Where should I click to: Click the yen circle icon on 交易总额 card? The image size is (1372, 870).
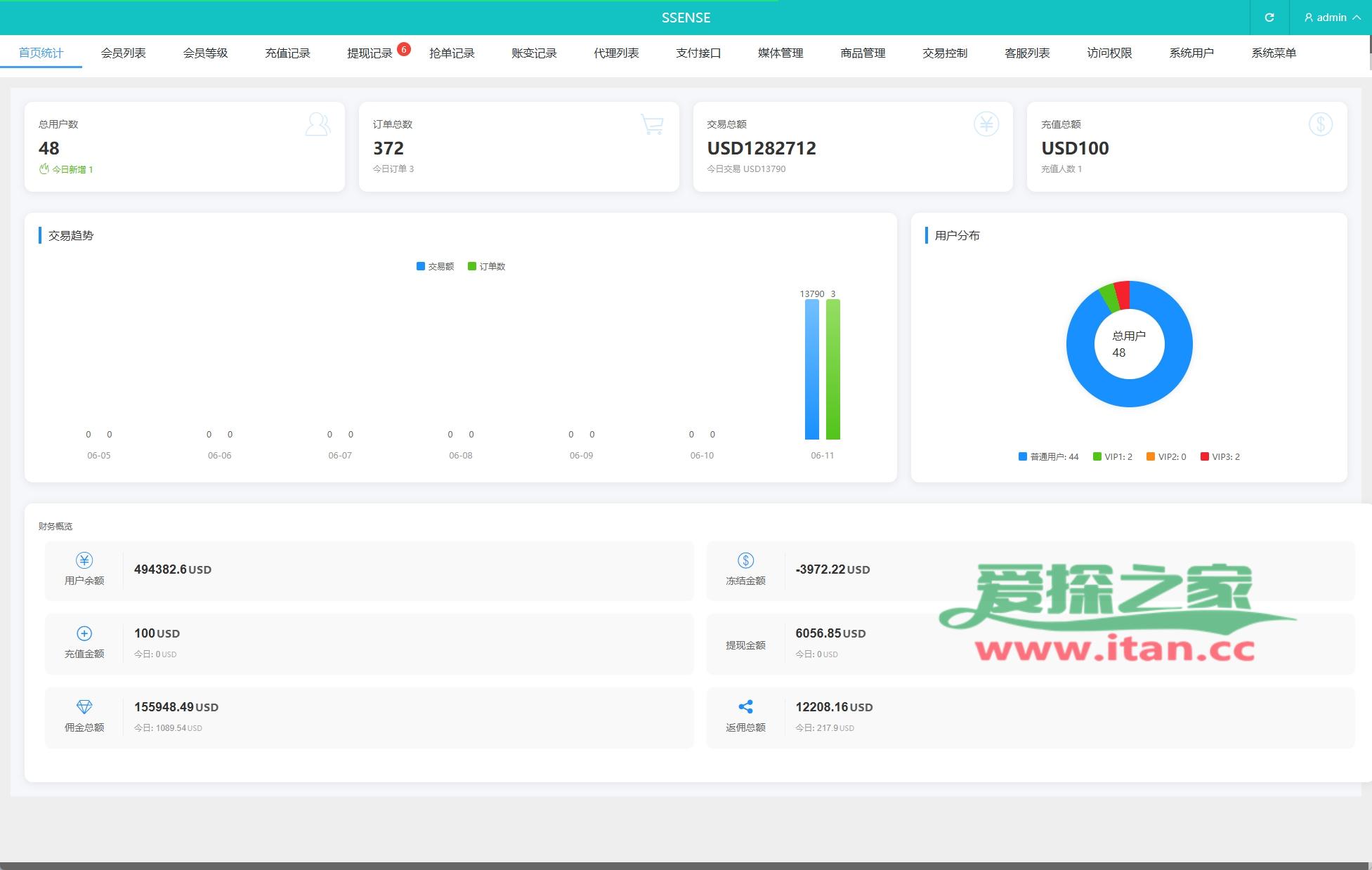[x=986, y=124]
